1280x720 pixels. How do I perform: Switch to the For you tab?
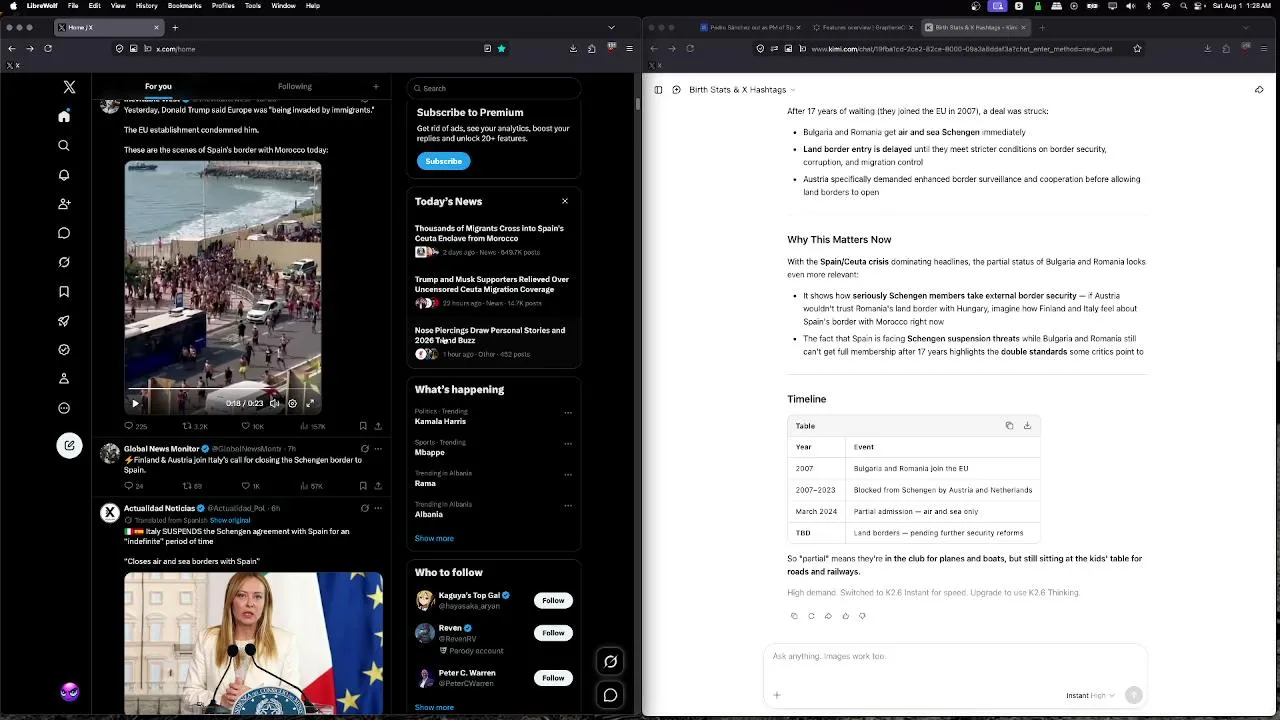click(x=158, y=87)
